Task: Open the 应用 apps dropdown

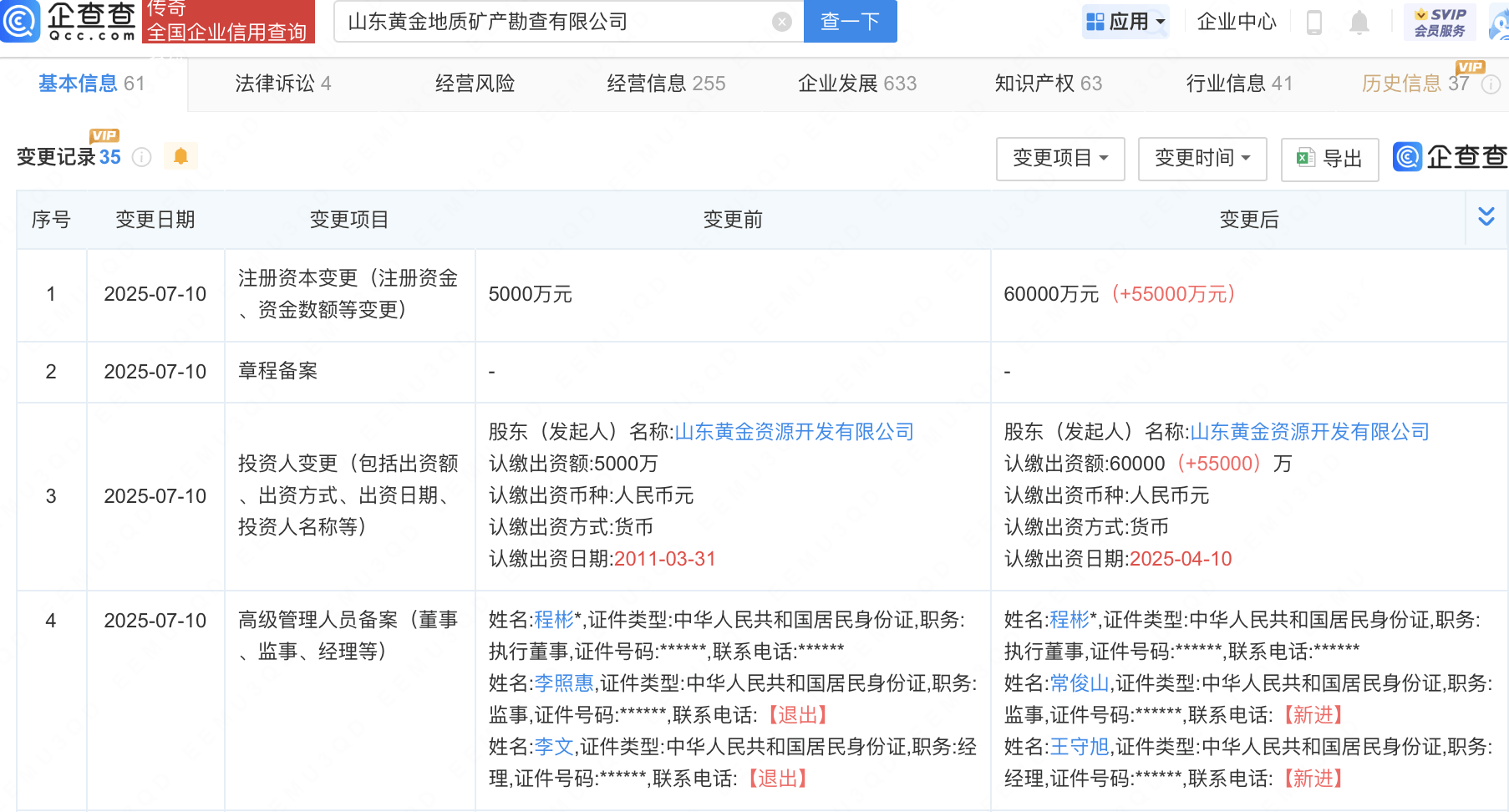Action: tap(1125, 22)
